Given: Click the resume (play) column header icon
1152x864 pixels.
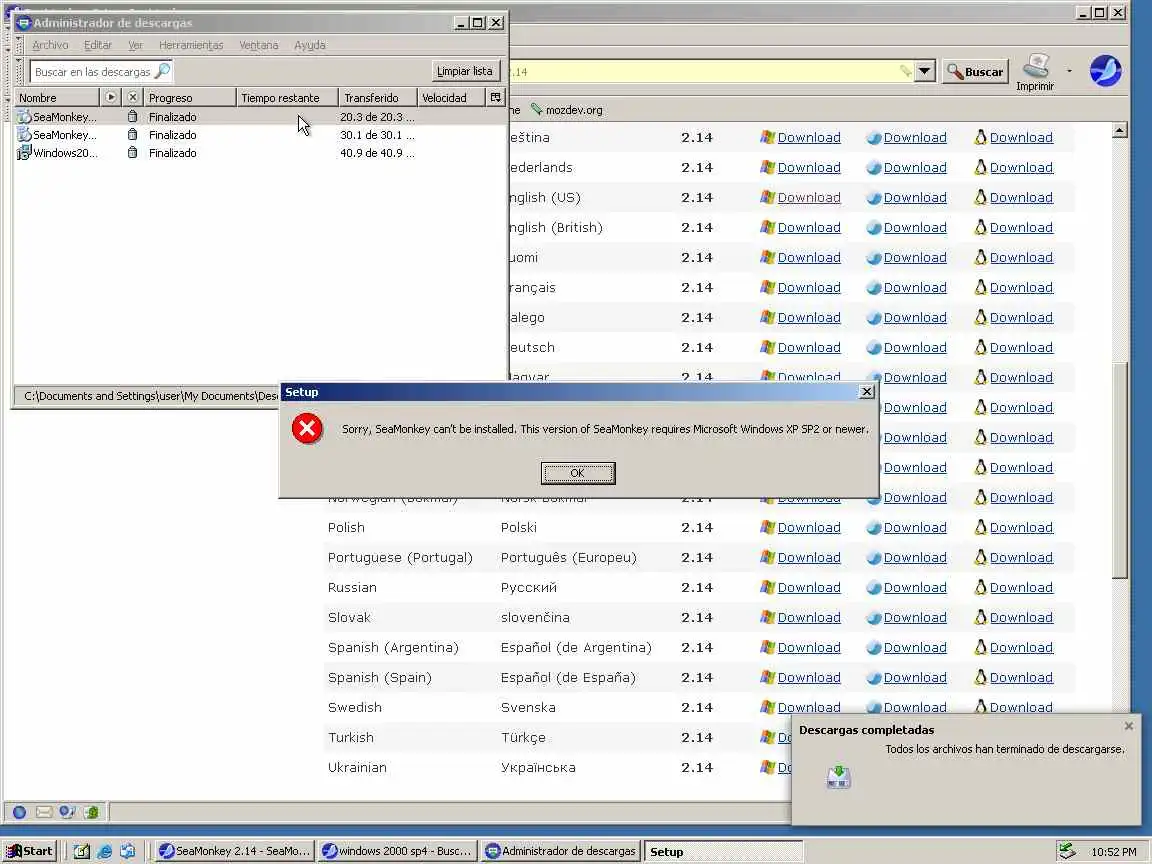Looking at the screenshot, I should tap(110, 97).
